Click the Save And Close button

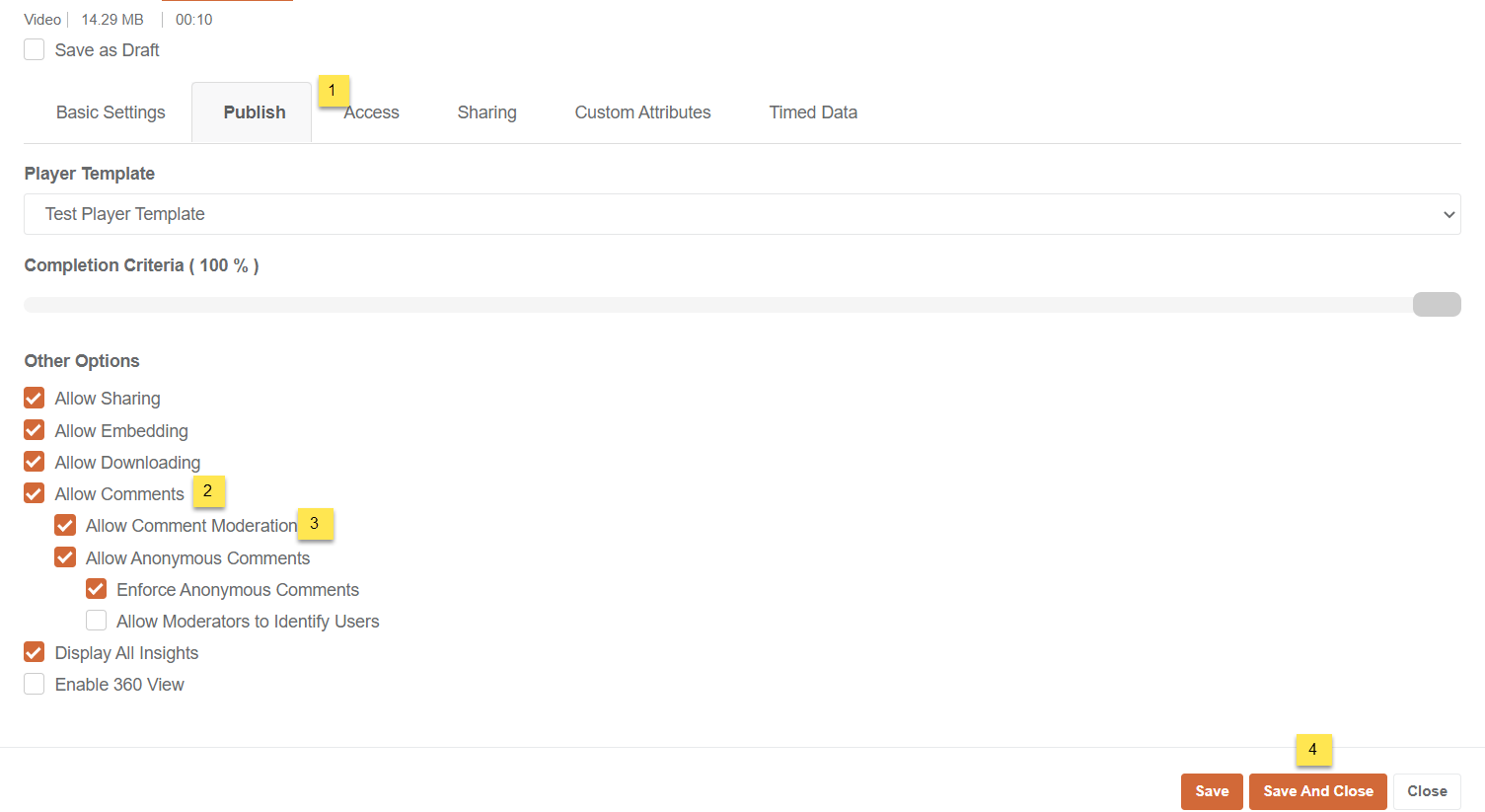1317,791
